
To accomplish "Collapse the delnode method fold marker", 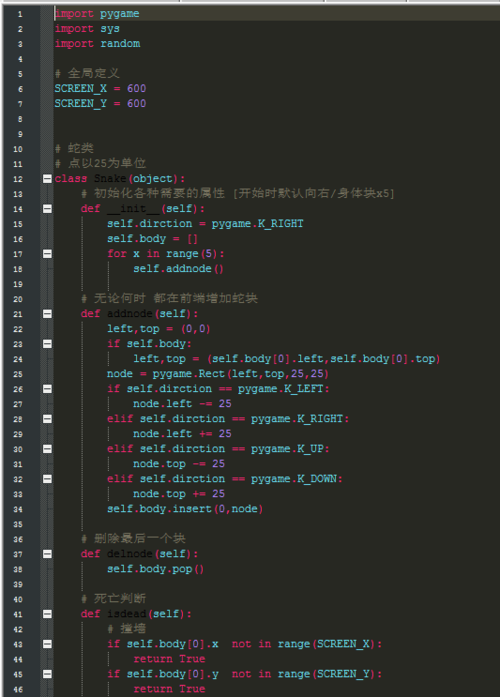I will click(47, 554).
